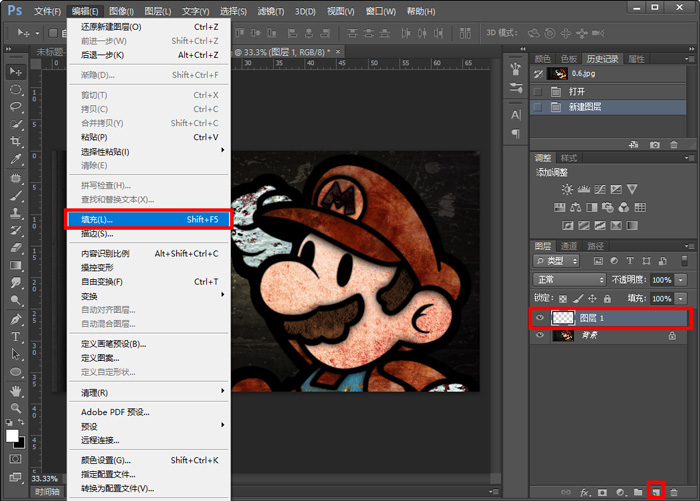Select the Brush tool
700x501 pixels.
[x=16, y=196]
